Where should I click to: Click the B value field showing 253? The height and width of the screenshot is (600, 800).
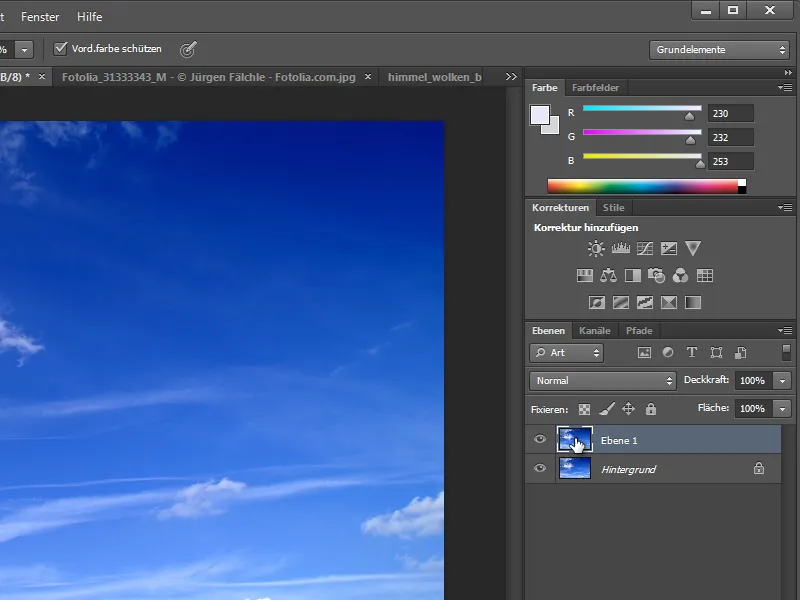[x=730, y=161]
